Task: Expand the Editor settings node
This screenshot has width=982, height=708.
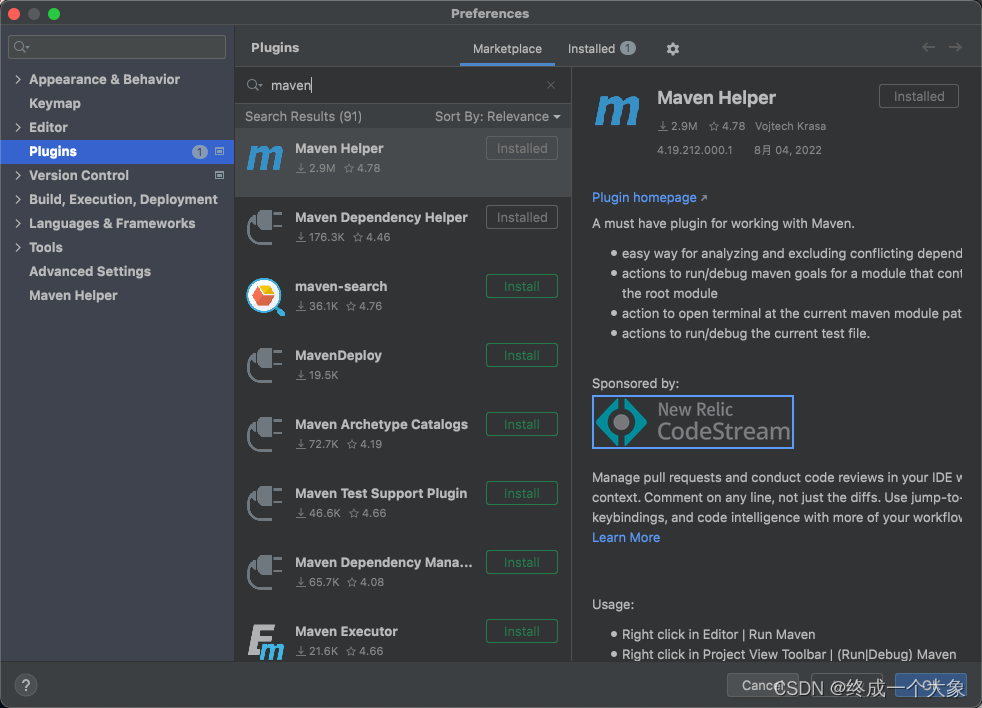Action: coord(18,127)
